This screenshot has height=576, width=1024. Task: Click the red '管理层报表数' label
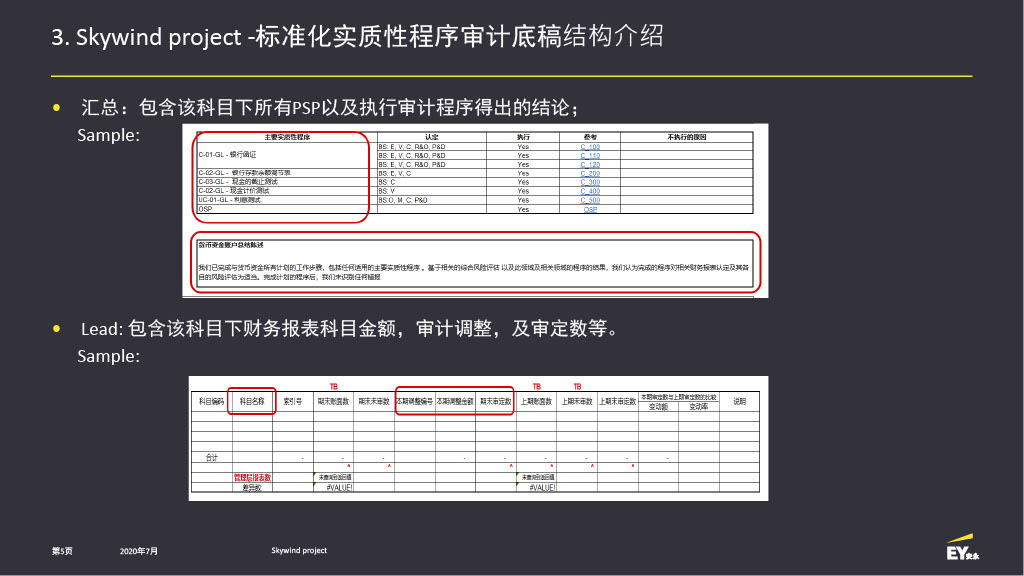252,478
